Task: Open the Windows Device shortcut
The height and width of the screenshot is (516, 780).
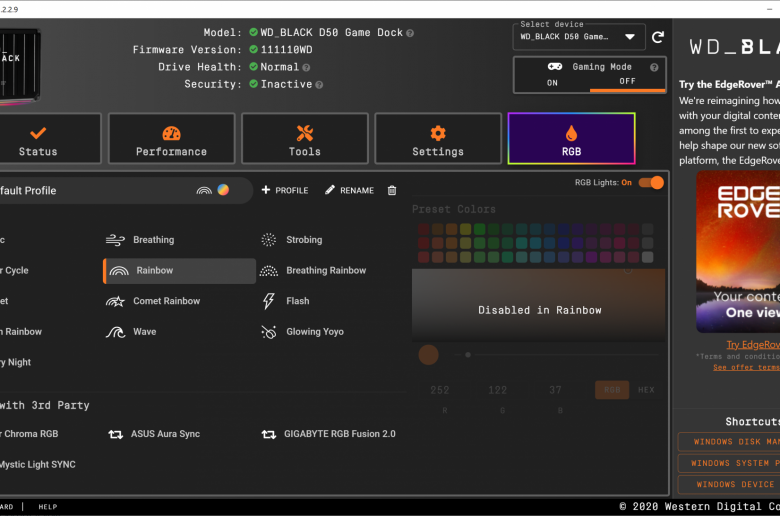Action: tap(729, 484)
